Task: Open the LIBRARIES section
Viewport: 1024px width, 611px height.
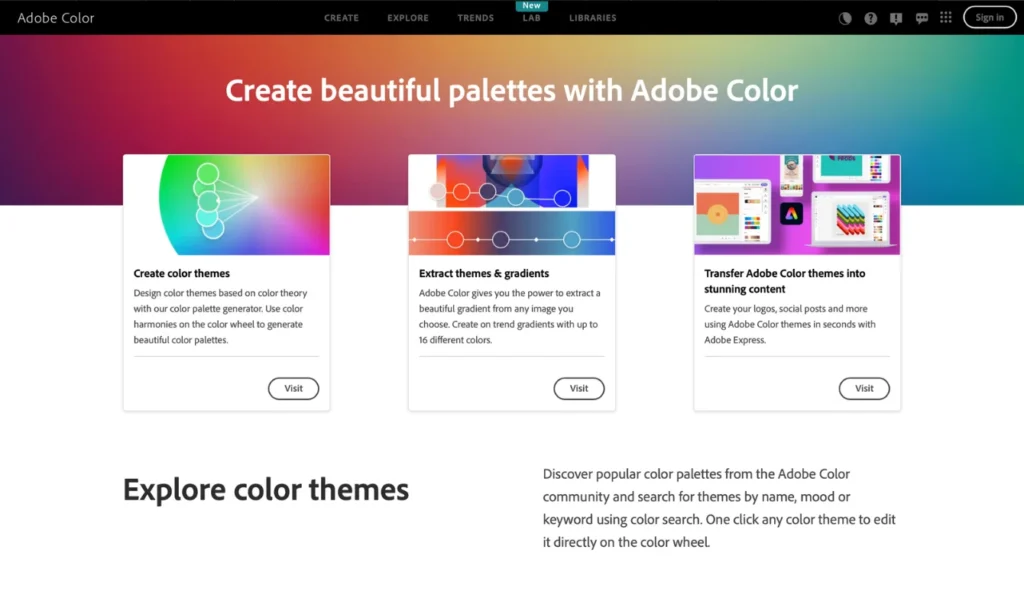Action: [x=592, y=17]
